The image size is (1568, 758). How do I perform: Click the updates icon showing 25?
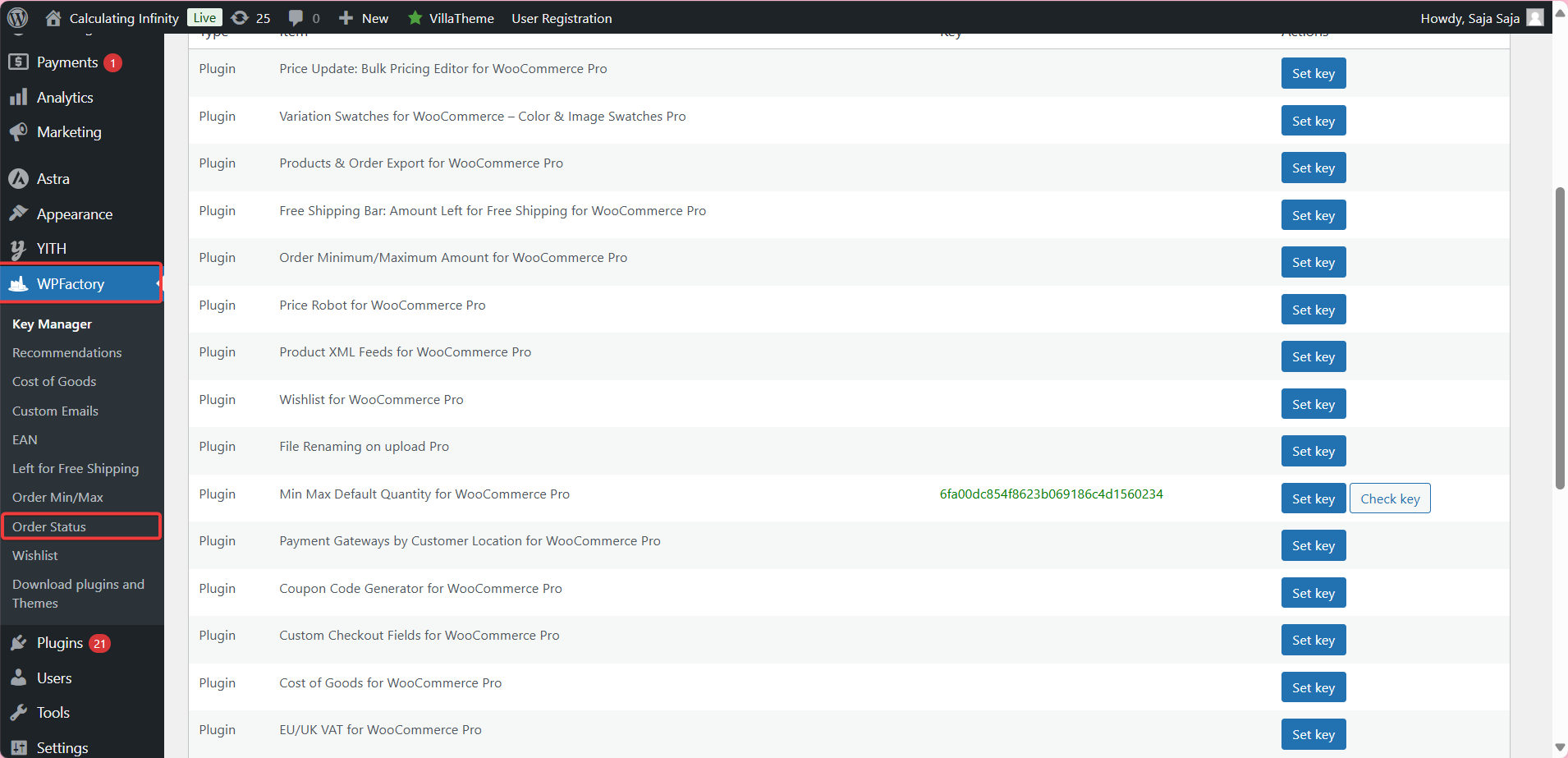(240, 18)
